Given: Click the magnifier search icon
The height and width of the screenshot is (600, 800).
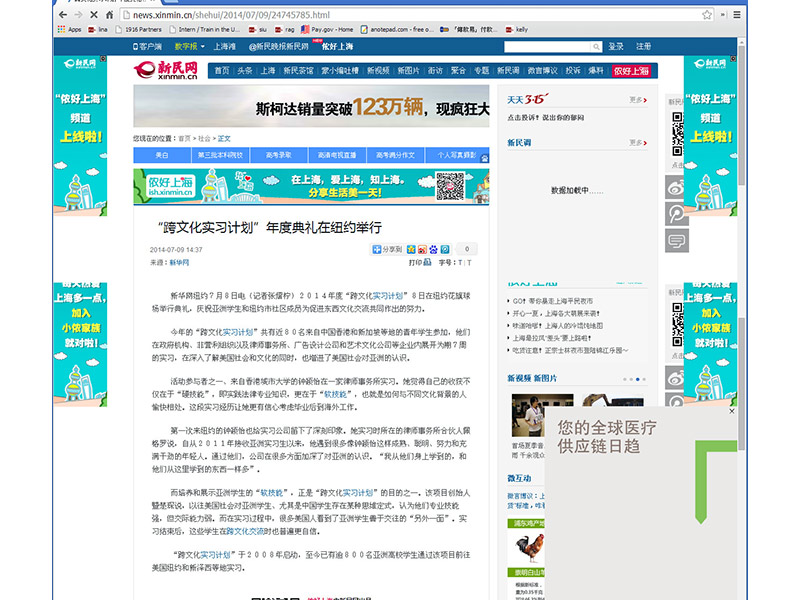Looking at the screenshot, I should click(596, 47).
